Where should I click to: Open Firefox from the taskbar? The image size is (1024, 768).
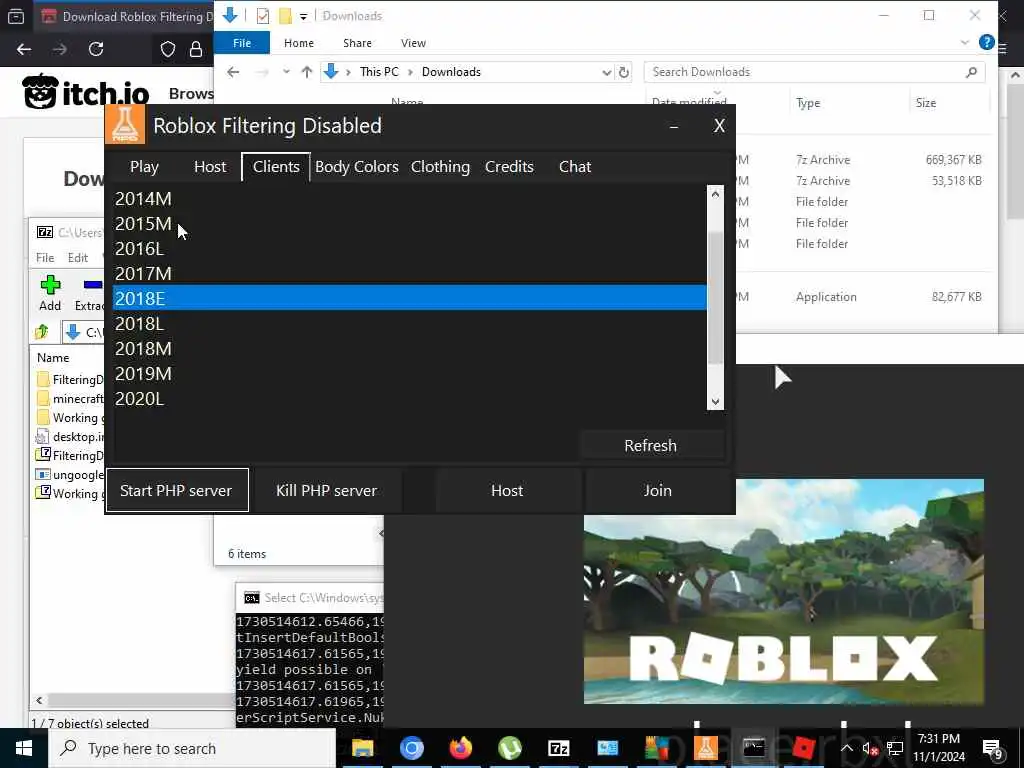[460, 748]
